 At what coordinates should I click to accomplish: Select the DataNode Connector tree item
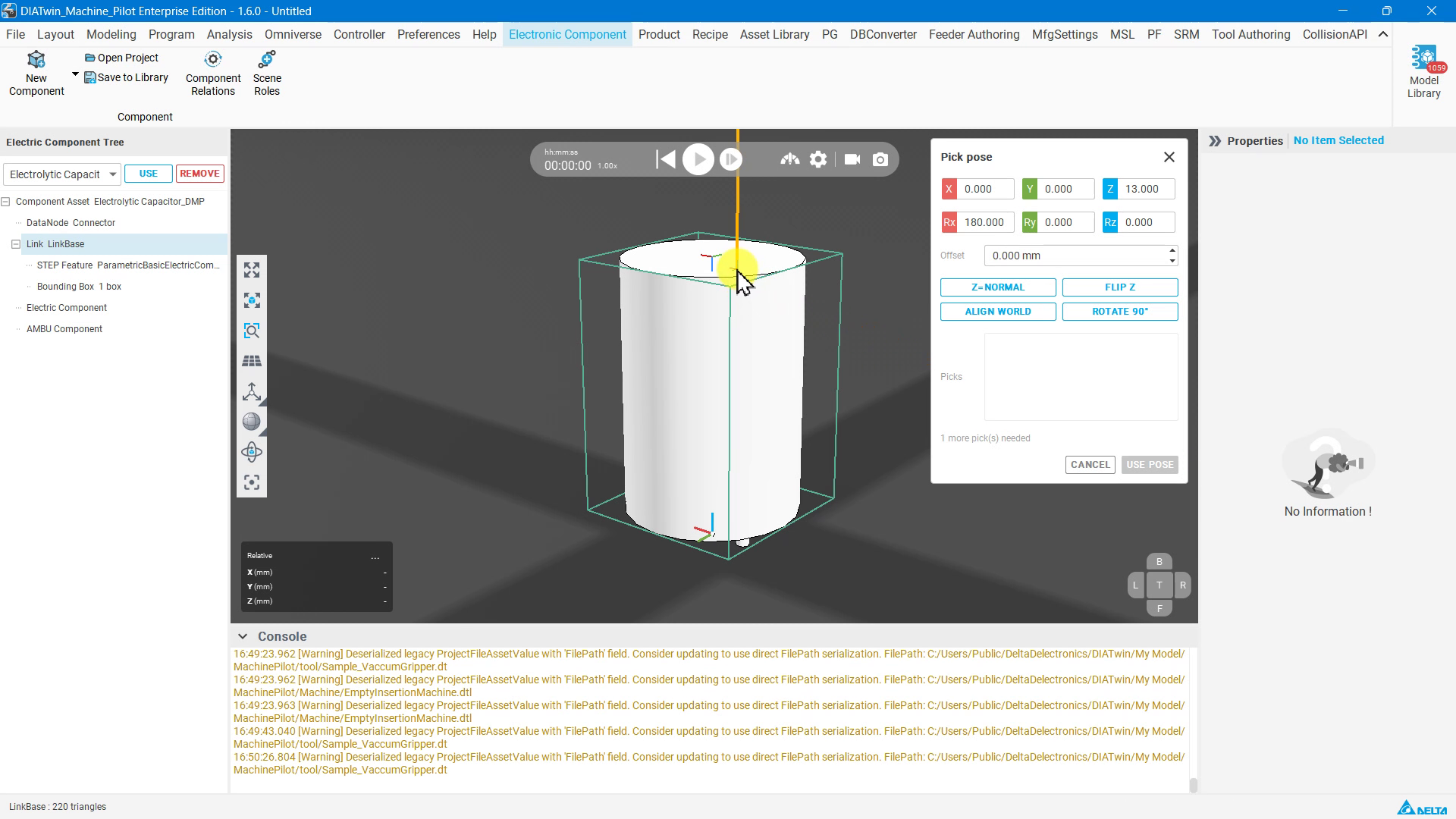(x=71, y=223)
